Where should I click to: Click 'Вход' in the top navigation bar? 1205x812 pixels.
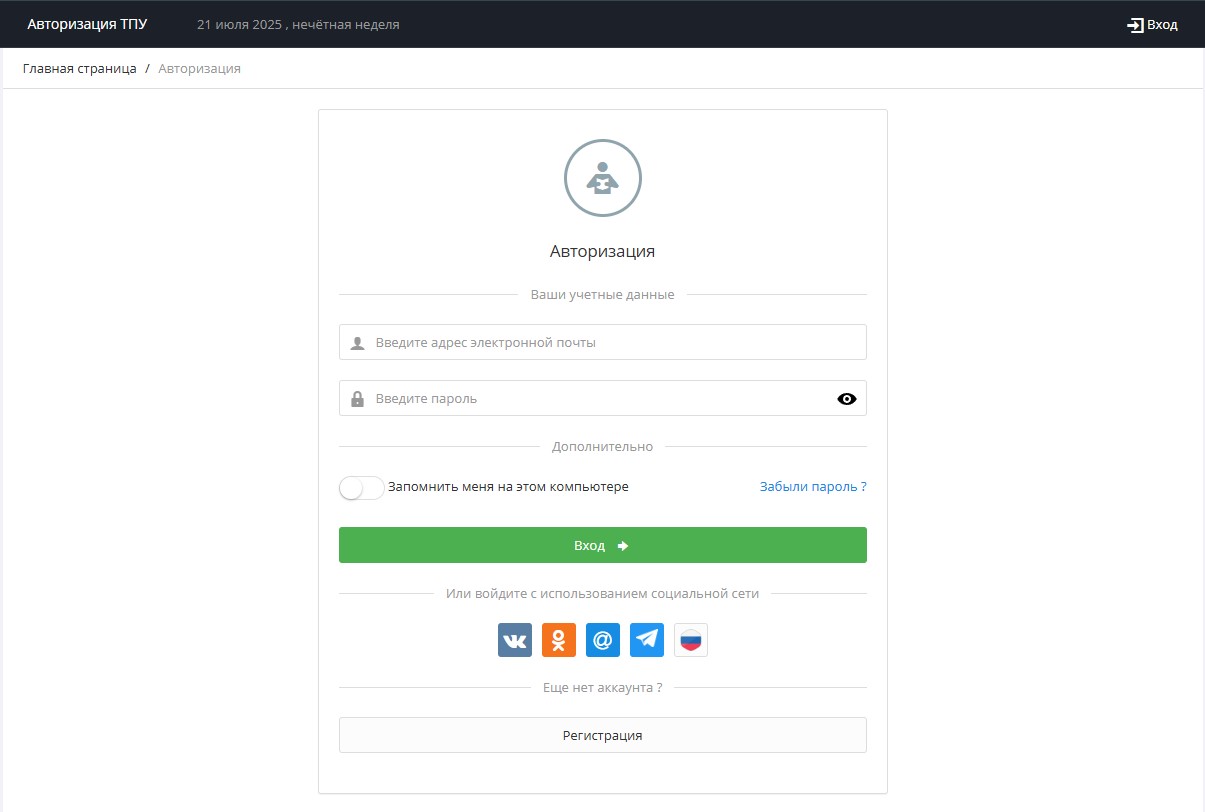[x=1152, y=25]
